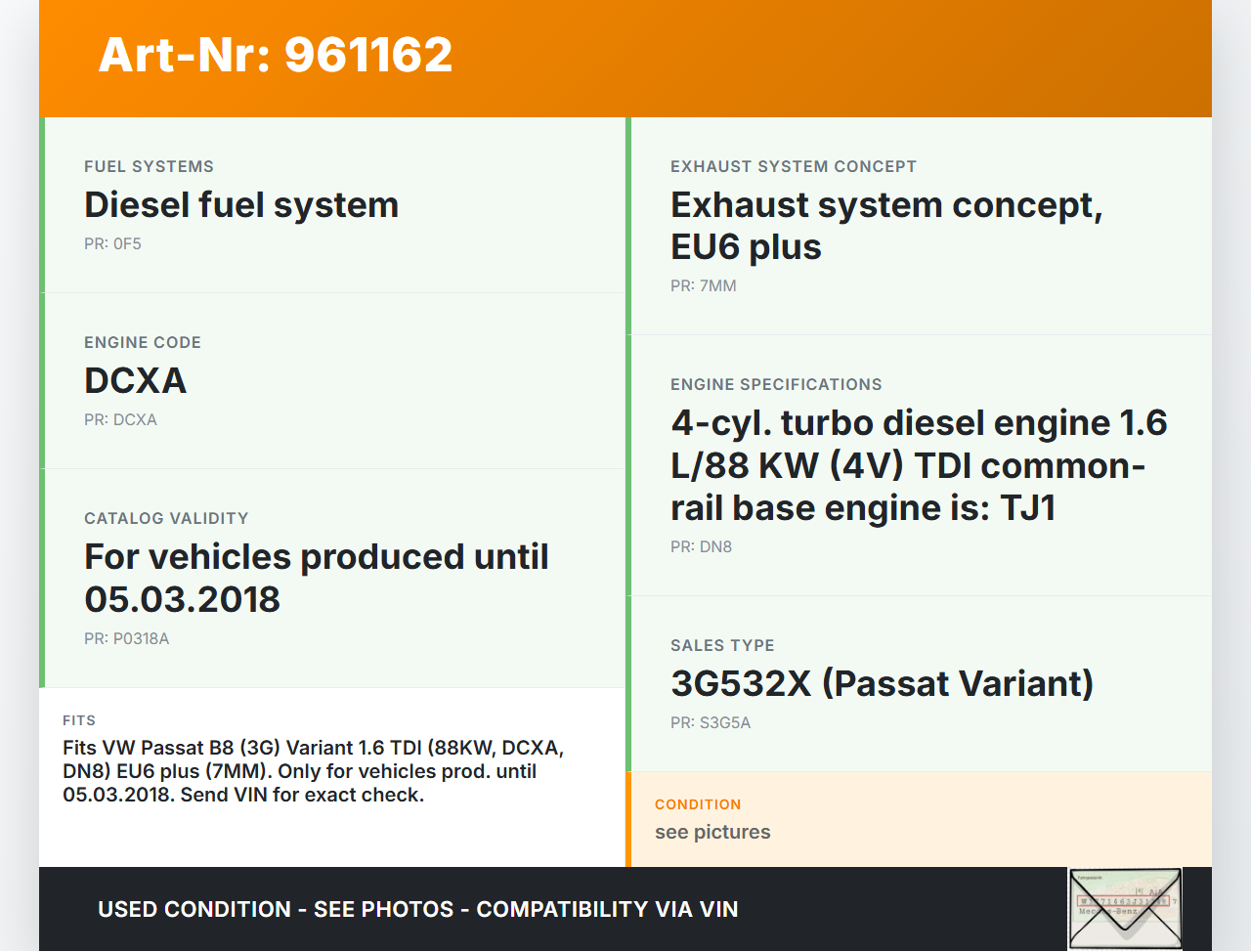
Task: Click the Fits VW Passat B8 description paragraph
Action: tap(313, 771)
